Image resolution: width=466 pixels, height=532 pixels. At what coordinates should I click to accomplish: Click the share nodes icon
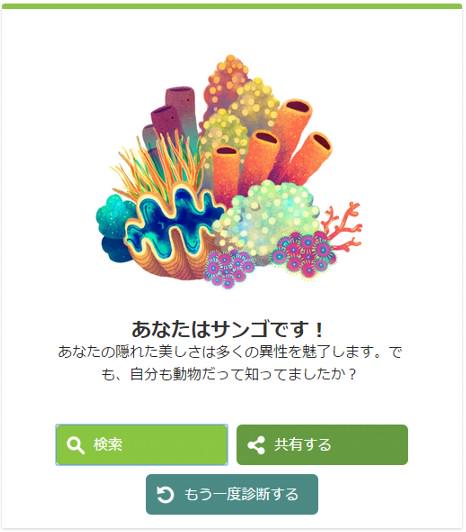[x=256, y=445]
